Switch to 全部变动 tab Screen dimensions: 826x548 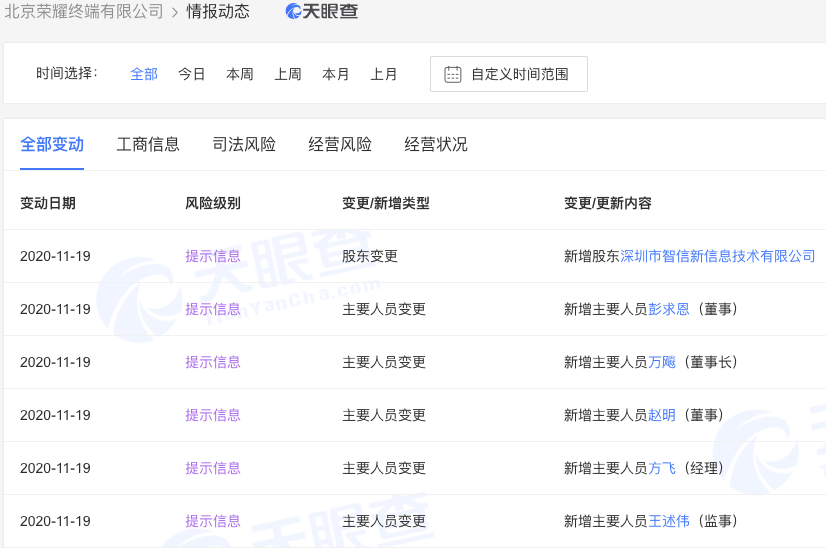52,144
